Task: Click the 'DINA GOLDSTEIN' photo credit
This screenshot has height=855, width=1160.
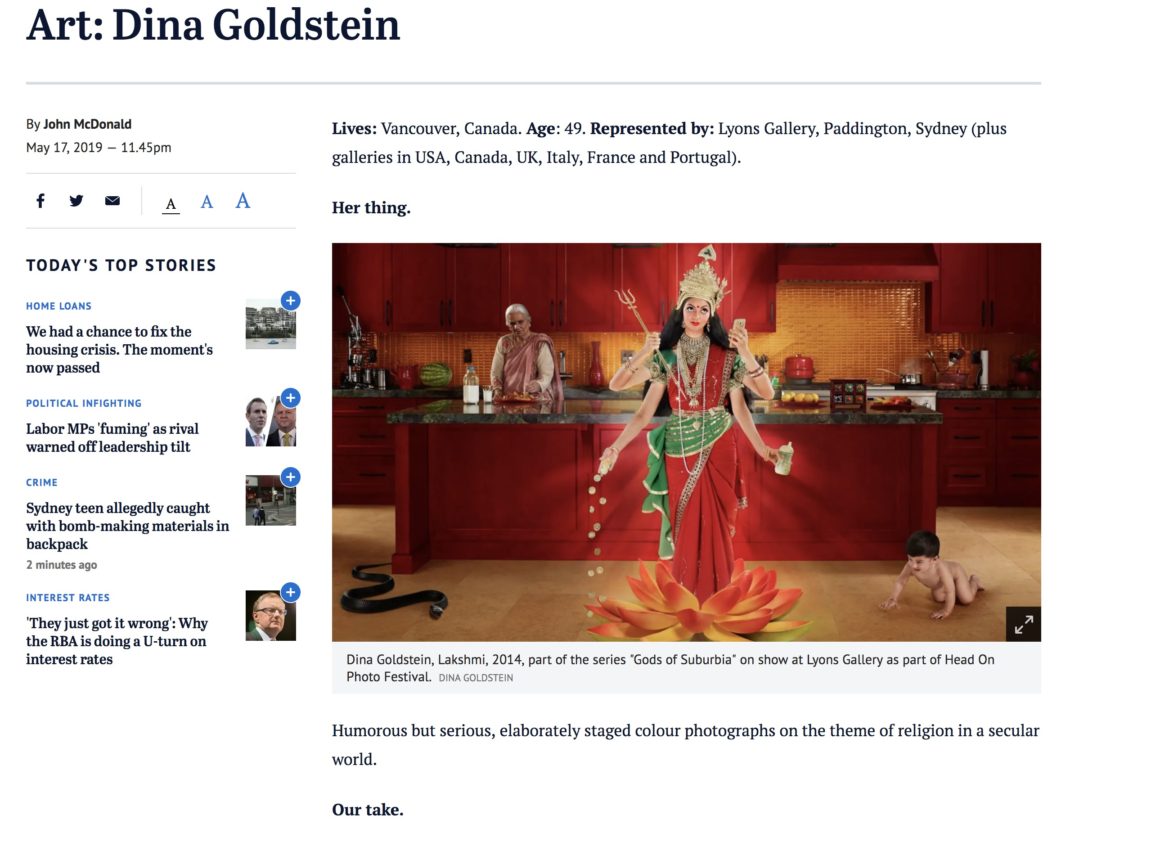Action: click(476, 677)
